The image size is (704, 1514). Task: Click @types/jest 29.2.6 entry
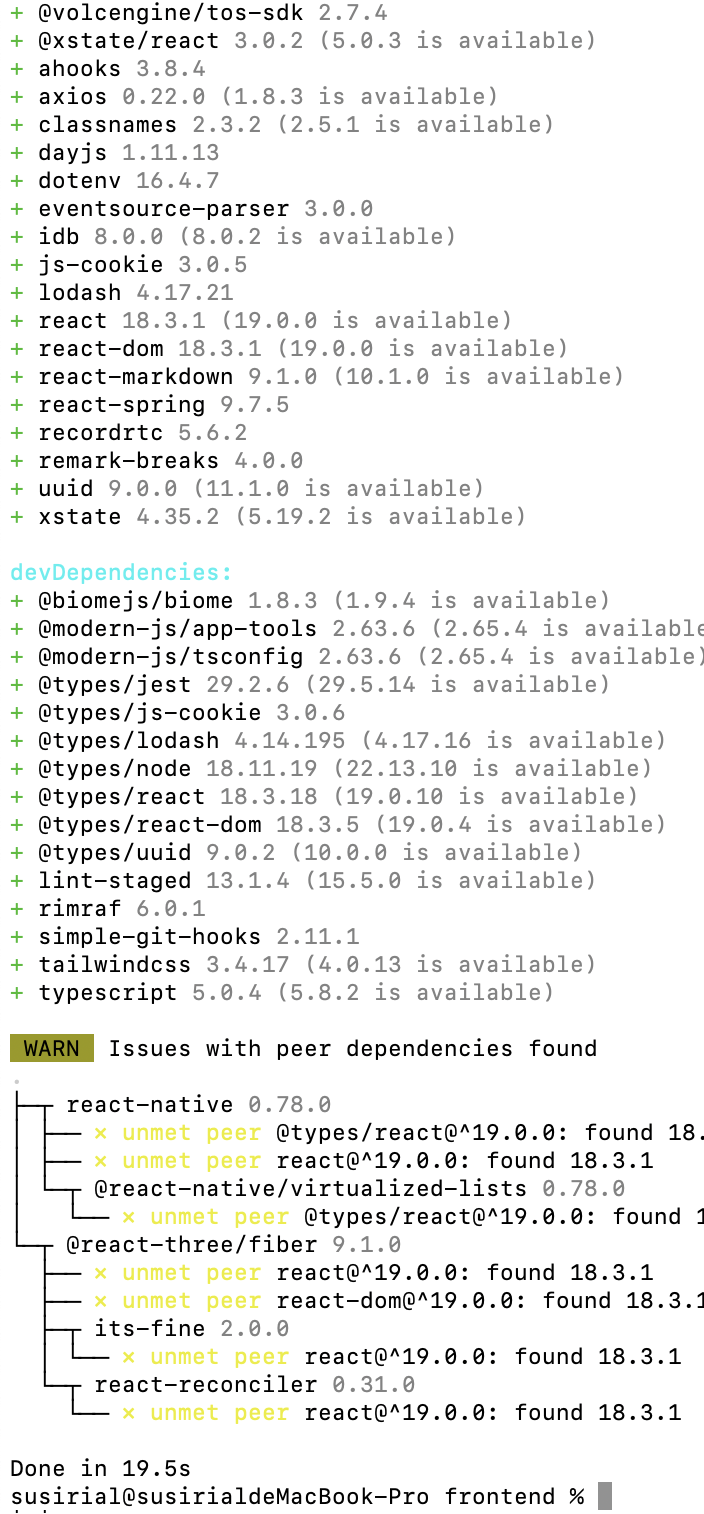[310, 685]
